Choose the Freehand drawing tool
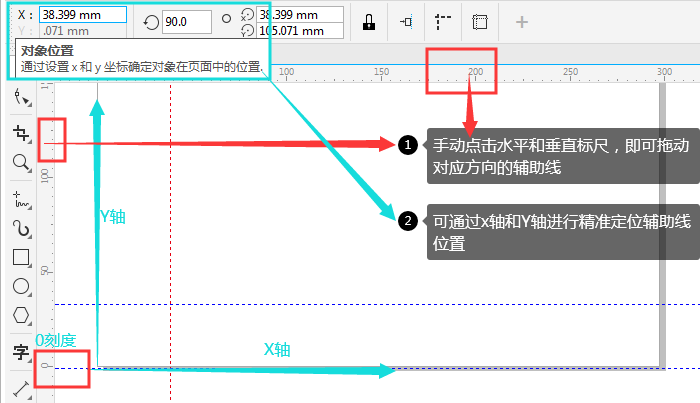The image size is (700, 403). 21,200
